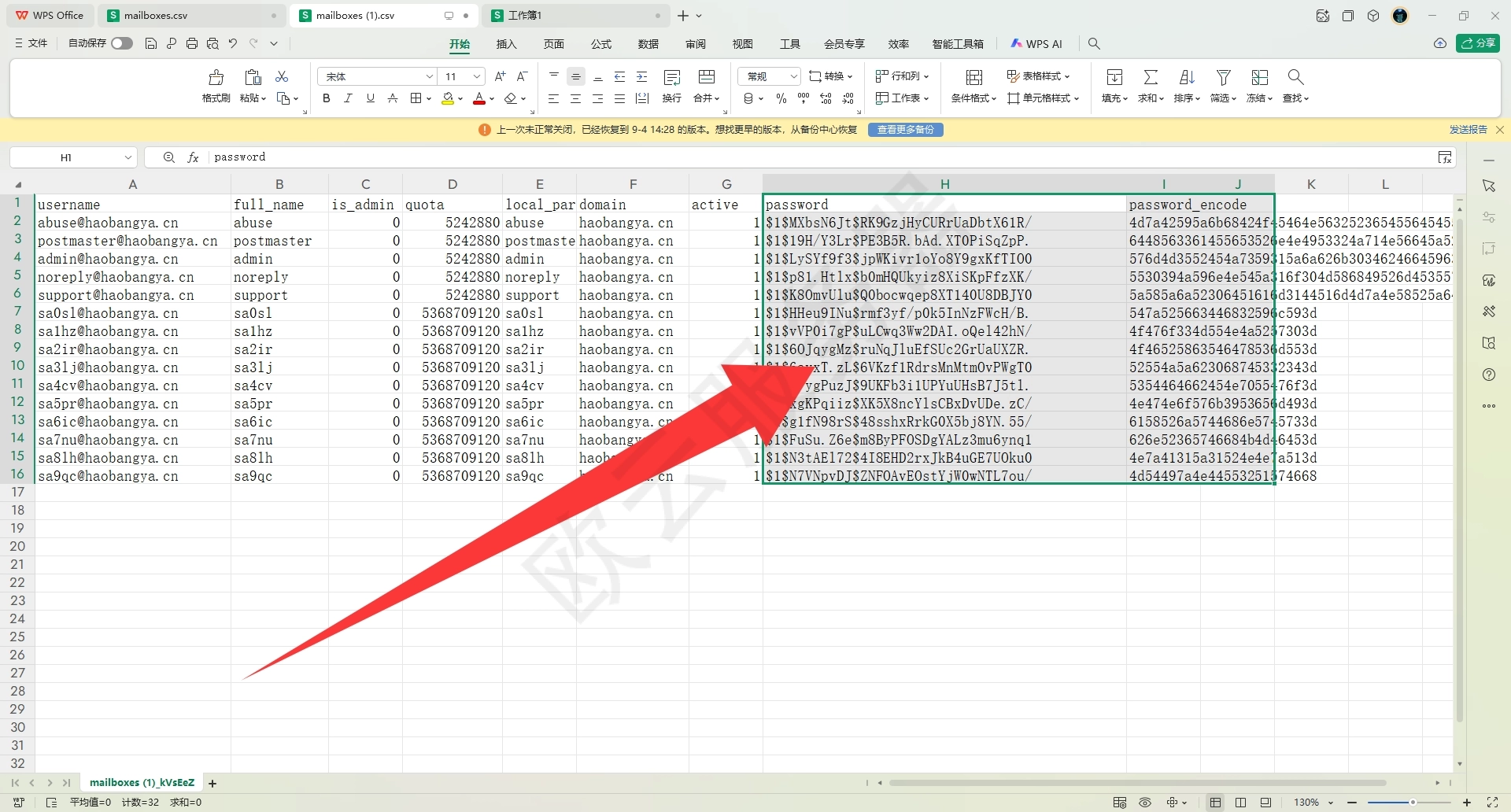Open WPS AI button
Image resolution: width=1511 pixels, height=812 pixels.
(x=1036, y=44)
